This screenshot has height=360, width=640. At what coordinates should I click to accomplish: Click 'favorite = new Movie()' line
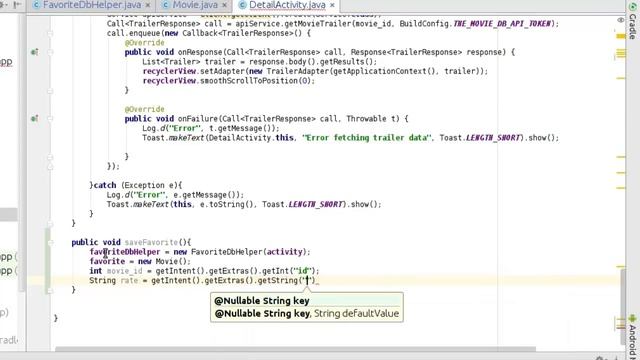pos(140,261)
